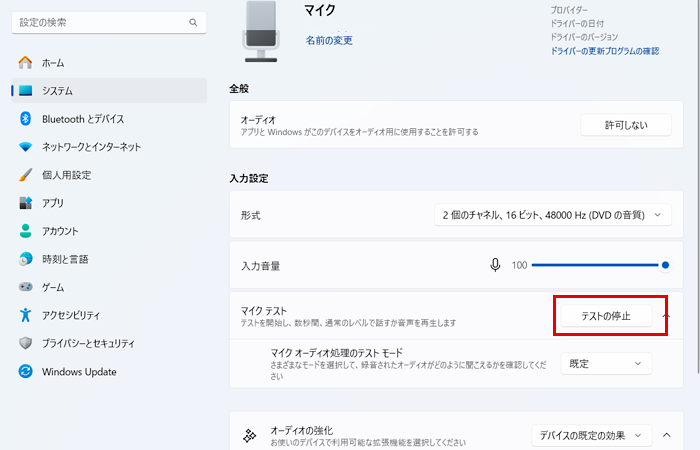Click the ドライバーのバージョン label
This screenshot has height=450, width=700.
click(x=584, y=37)
